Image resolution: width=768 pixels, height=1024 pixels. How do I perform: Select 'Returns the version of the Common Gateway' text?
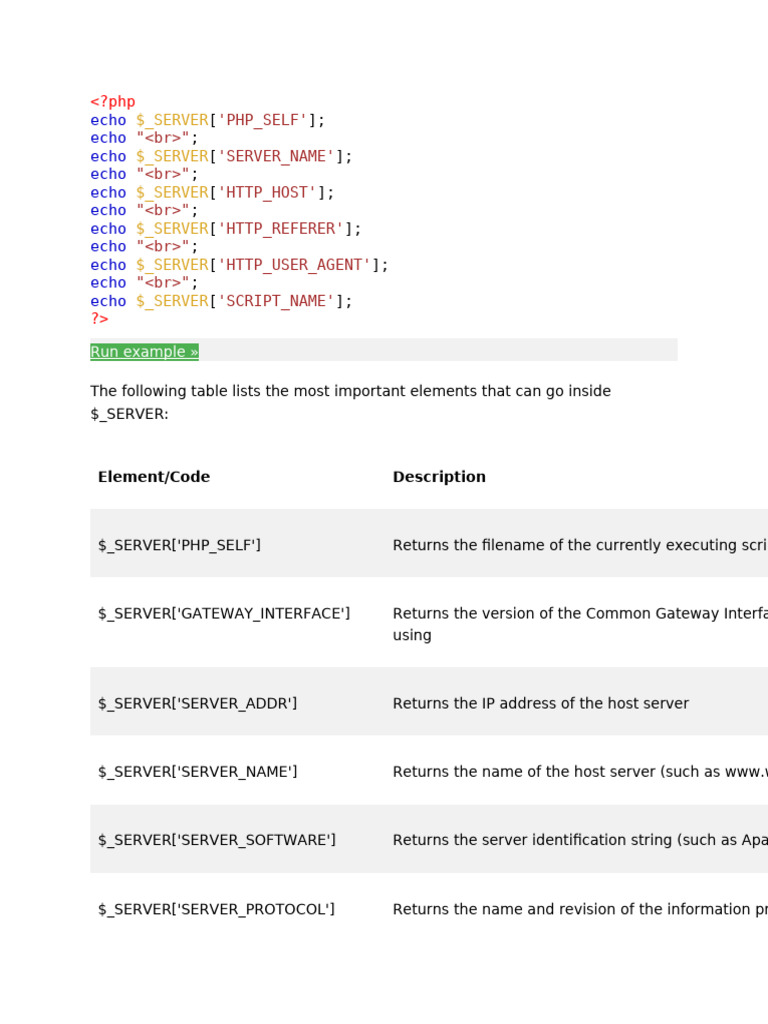coord(580,624)
